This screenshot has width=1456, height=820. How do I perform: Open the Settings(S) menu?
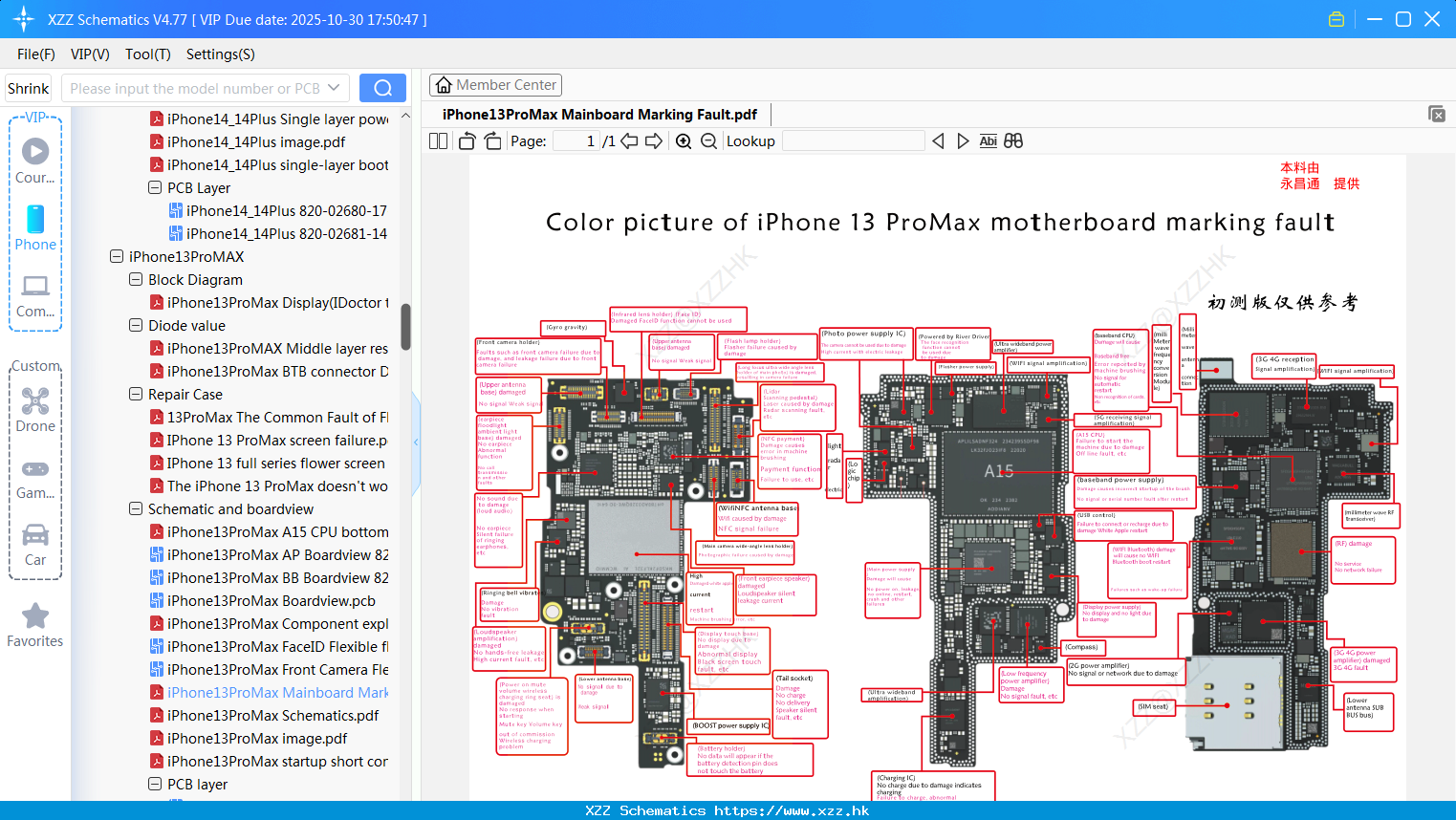221,54
